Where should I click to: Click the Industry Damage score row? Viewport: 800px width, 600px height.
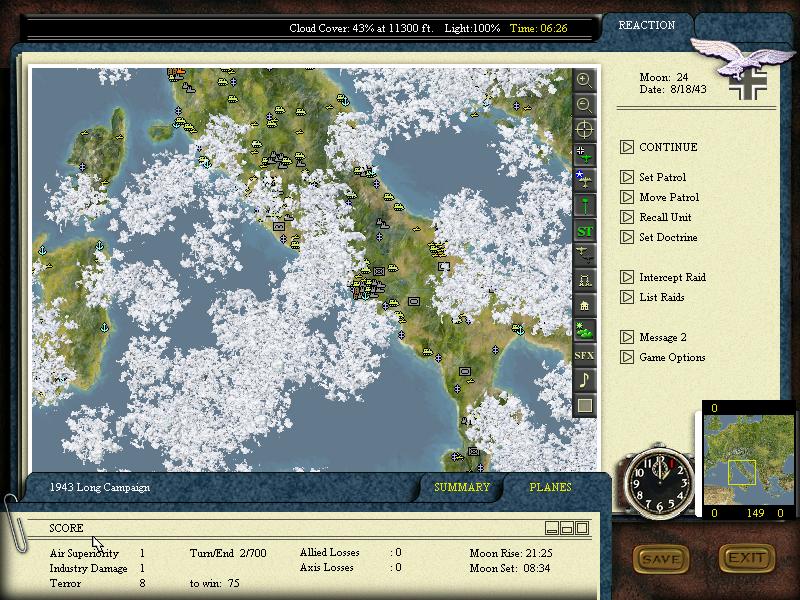click(97, 568)
